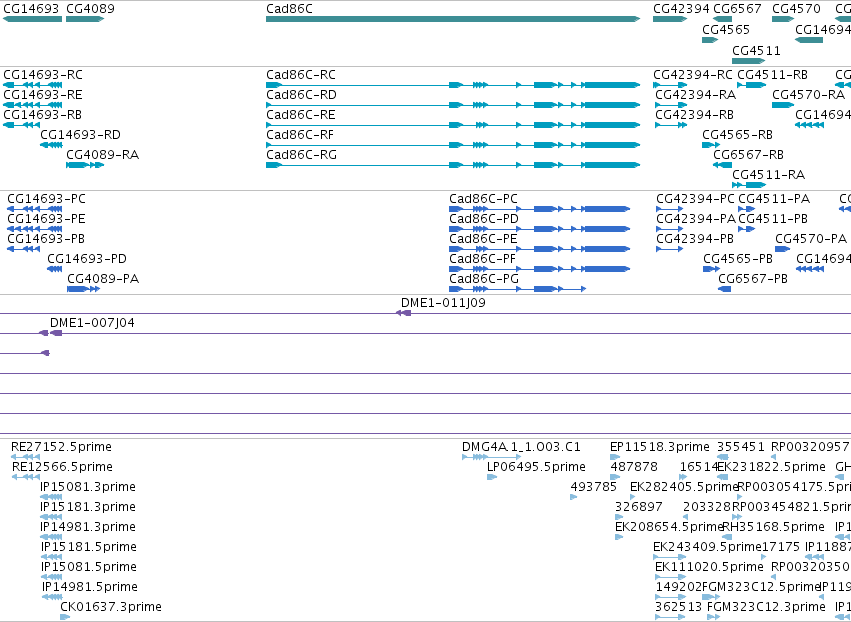Select the CG4565-RB transcript

pyautogui.click(x=711, y=145)
